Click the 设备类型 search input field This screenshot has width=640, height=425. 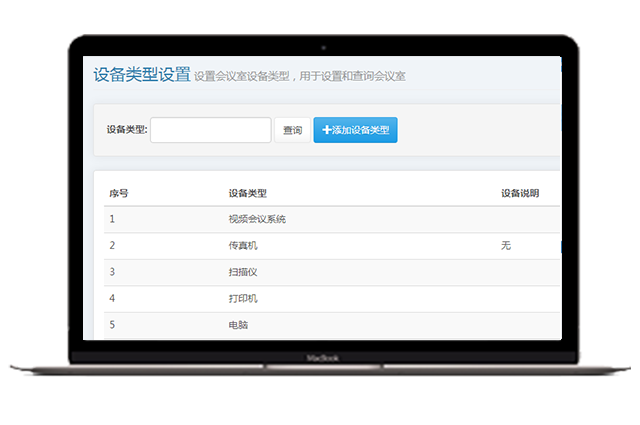click(211, 130)
